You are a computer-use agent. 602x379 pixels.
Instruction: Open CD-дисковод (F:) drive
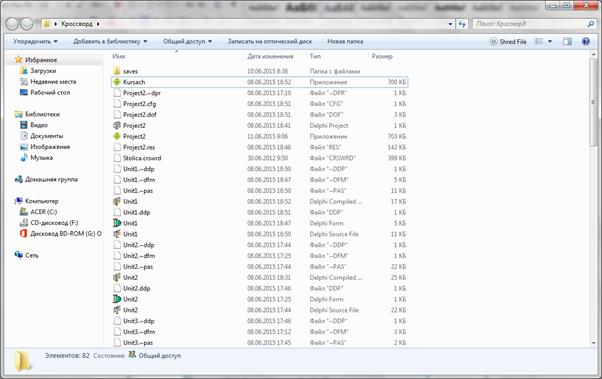coord(49,223)
